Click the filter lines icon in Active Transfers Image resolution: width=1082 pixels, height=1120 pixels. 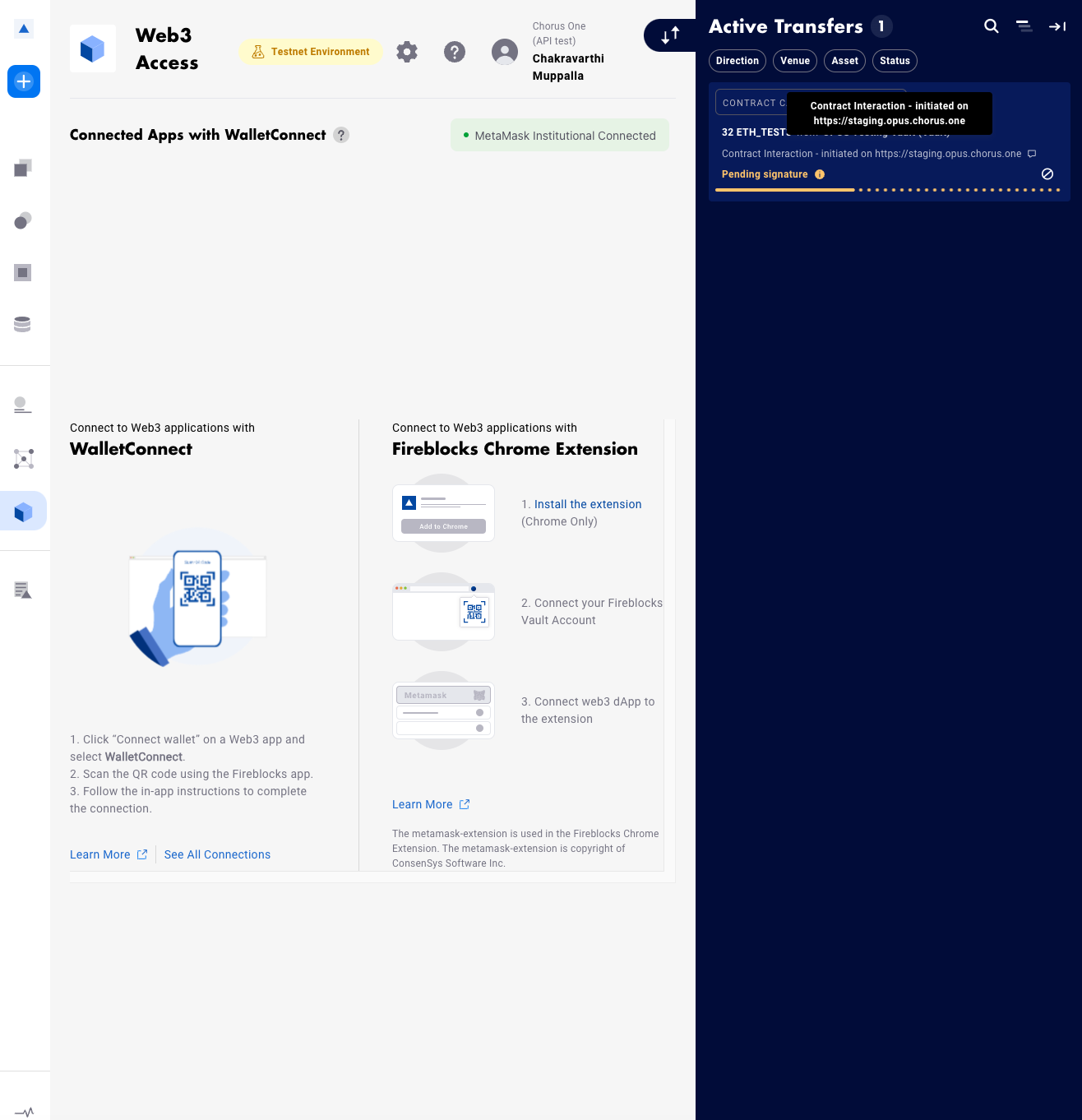[x=1024, y=26]
